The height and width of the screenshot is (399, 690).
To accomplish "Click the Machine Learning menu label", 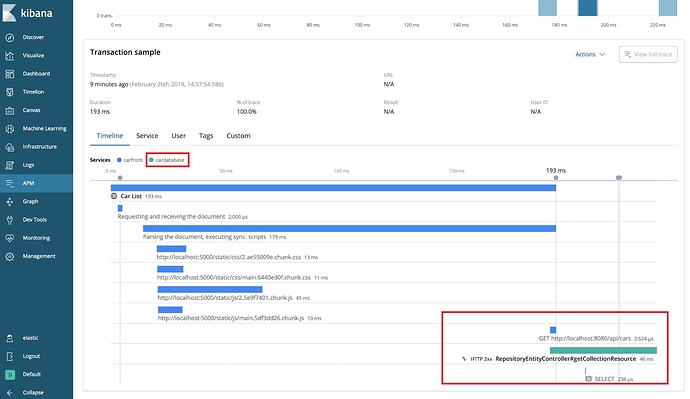I will (44, 129).
